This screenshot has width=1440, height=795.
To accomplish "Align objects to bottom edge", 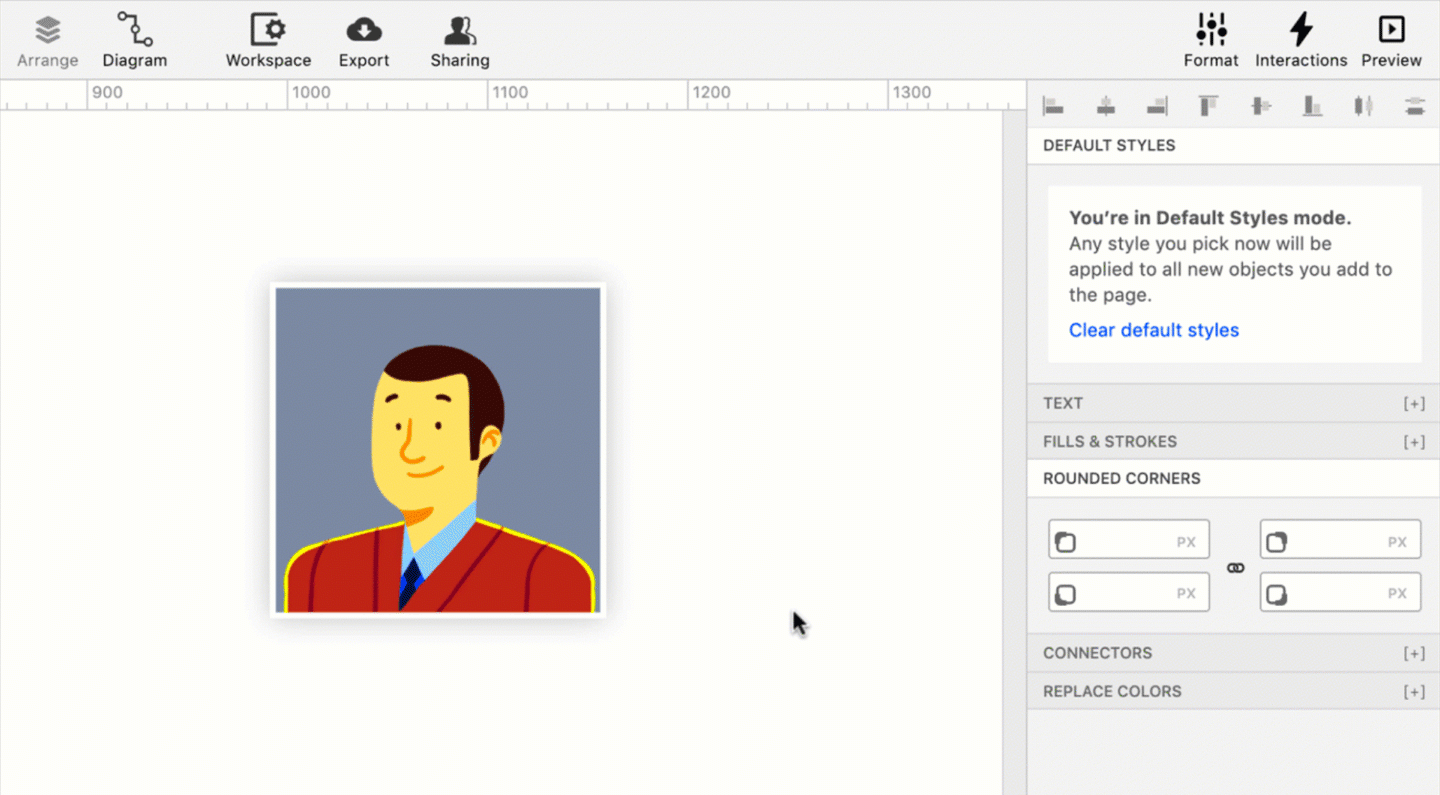I will (x=1312, y=106).
